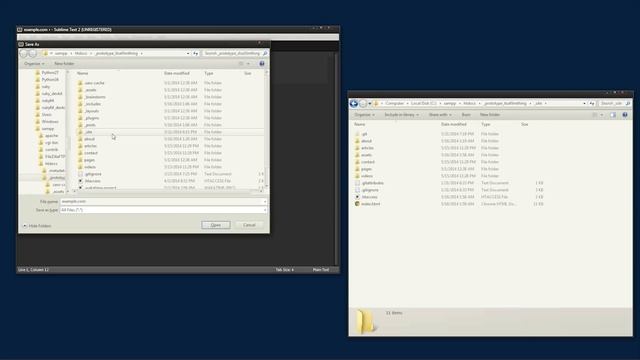Viewport: 640px width, 360px height.
Task: Click the Open button
Action: pyautogui.click(x=216, y=225)
